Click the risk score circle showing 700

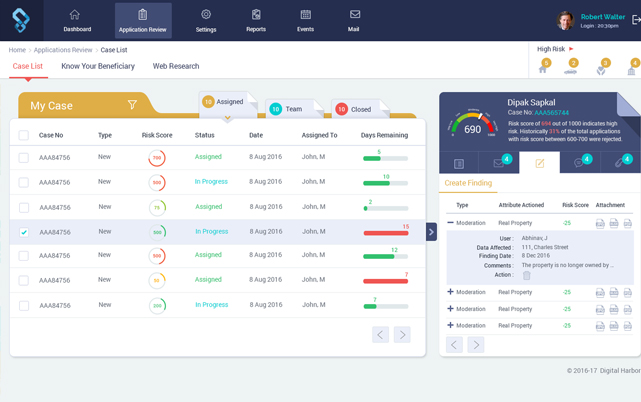point(157,158)
